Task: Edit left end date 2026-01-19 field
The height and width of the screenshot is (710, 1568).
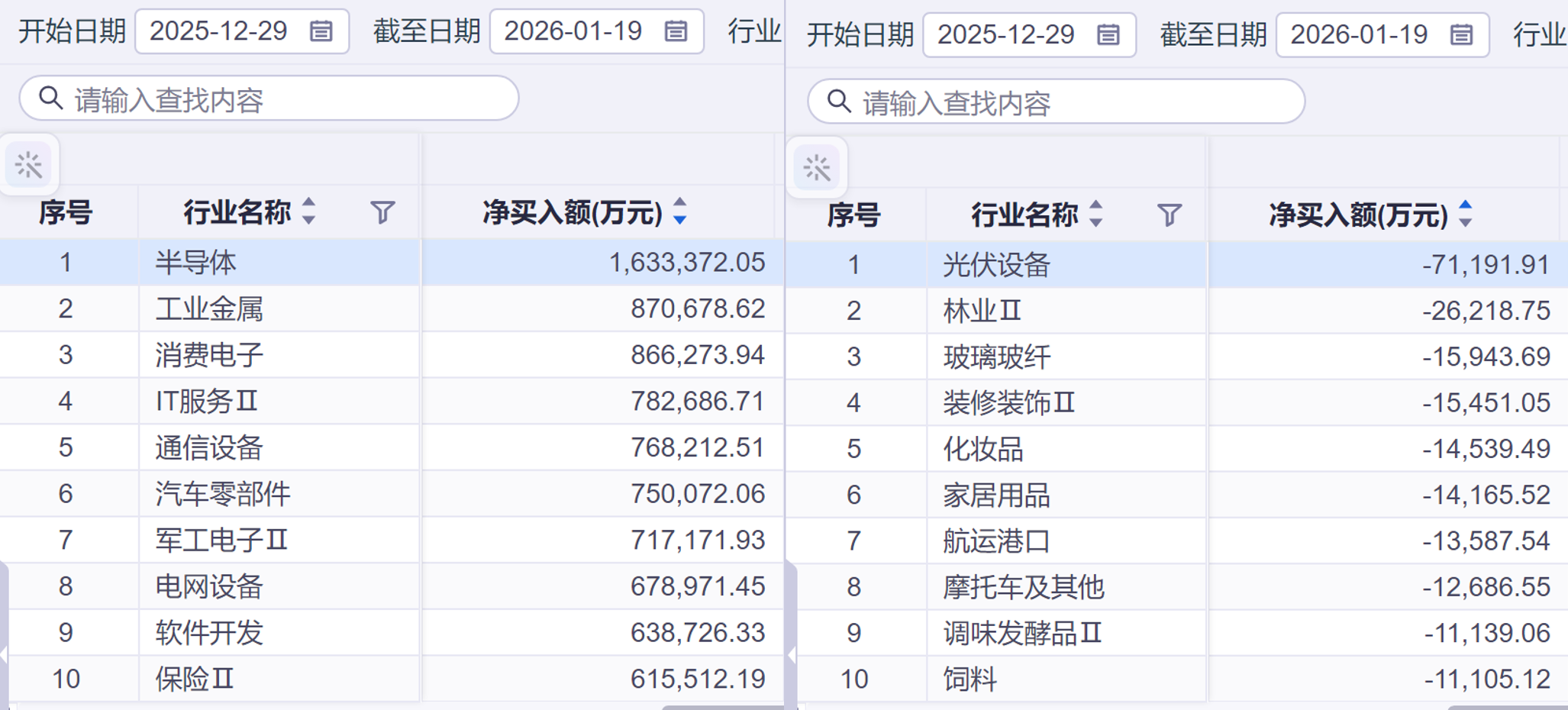Action: [596, 31]
